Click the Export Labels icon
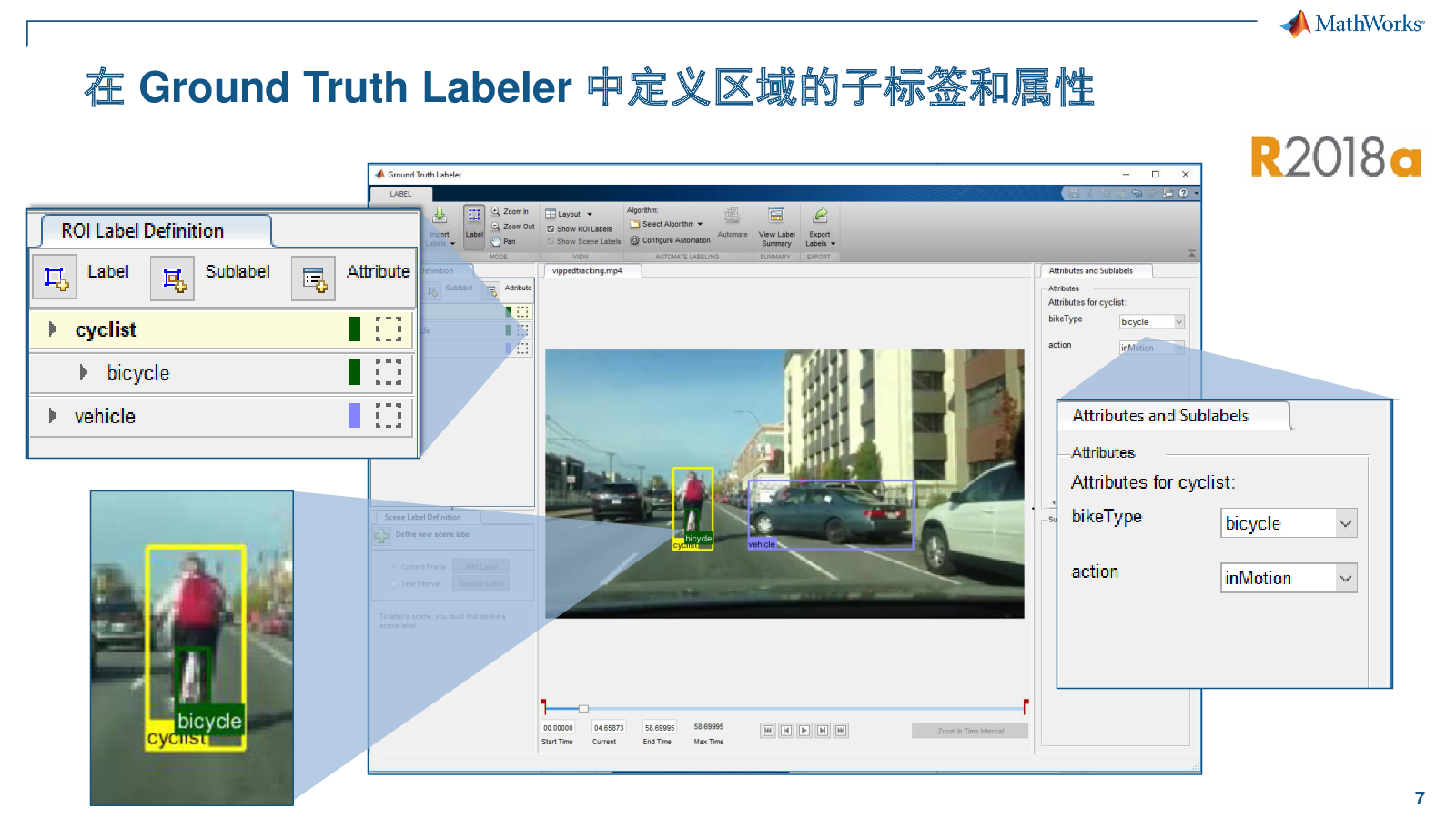The width and height of the screenshot is (1456, 819). click(x=820, y=216)
